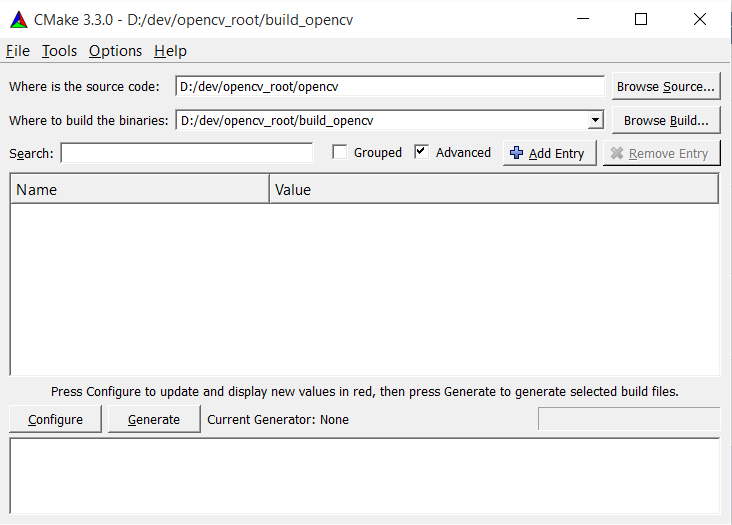Click the 'Press Configure to update' hint text
The height and width of the screenshot is (525, 732).
(365, 392)
